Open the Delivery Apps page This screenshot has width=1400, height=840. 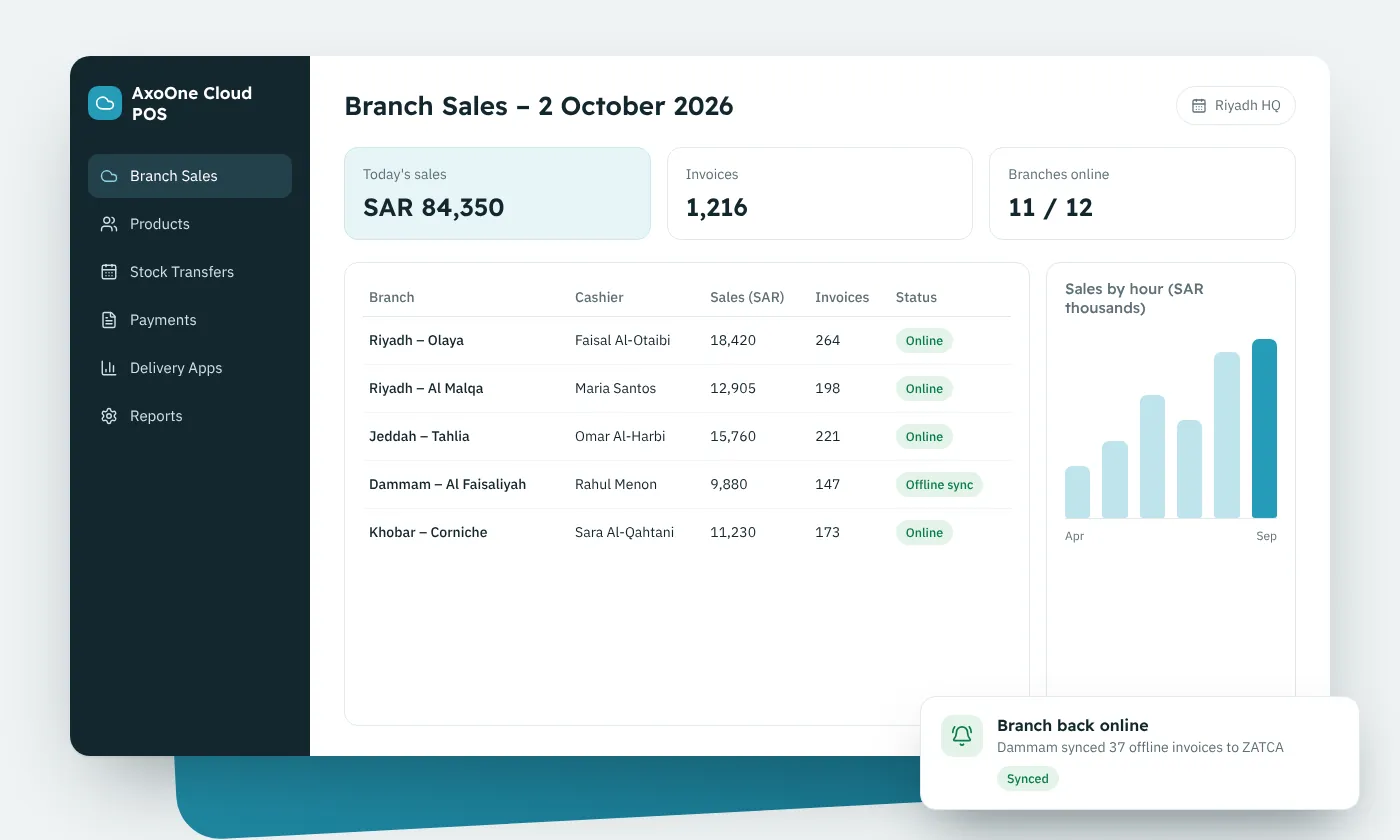coord(190,368)
